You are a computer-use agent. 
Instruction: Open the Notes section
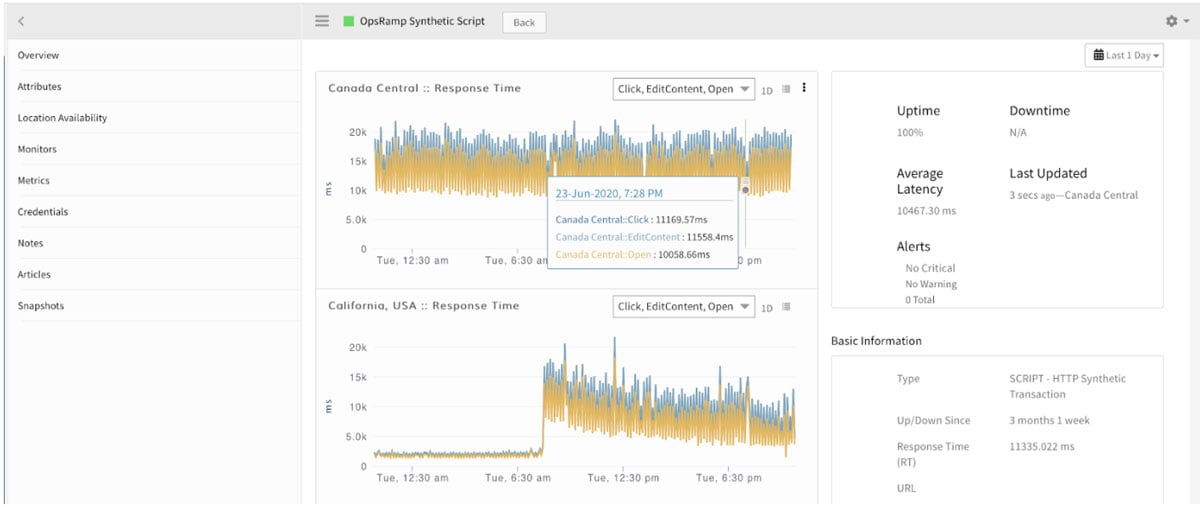31,243
